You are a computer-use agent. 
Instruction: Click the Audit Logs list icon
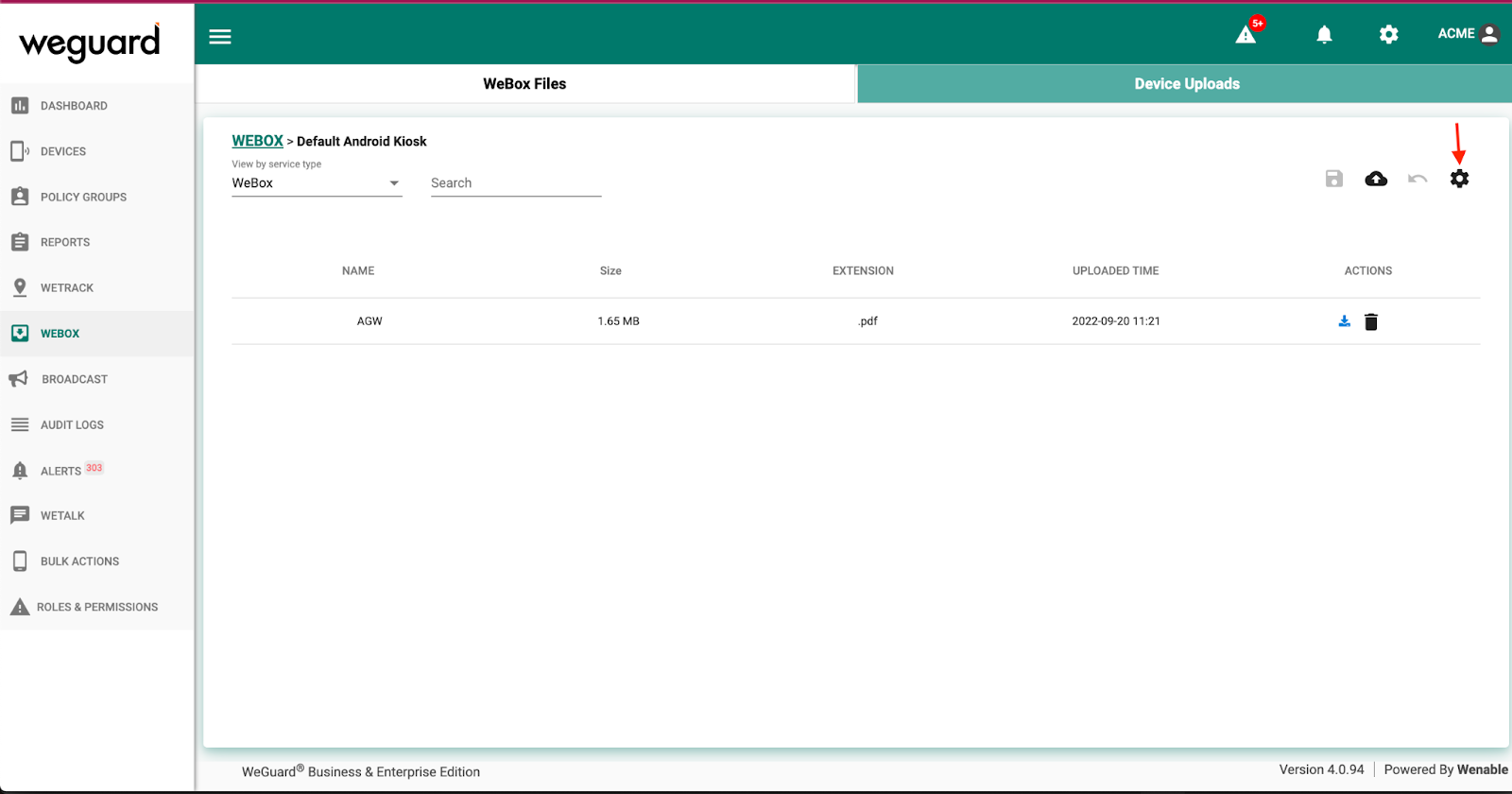coord(20,424)
